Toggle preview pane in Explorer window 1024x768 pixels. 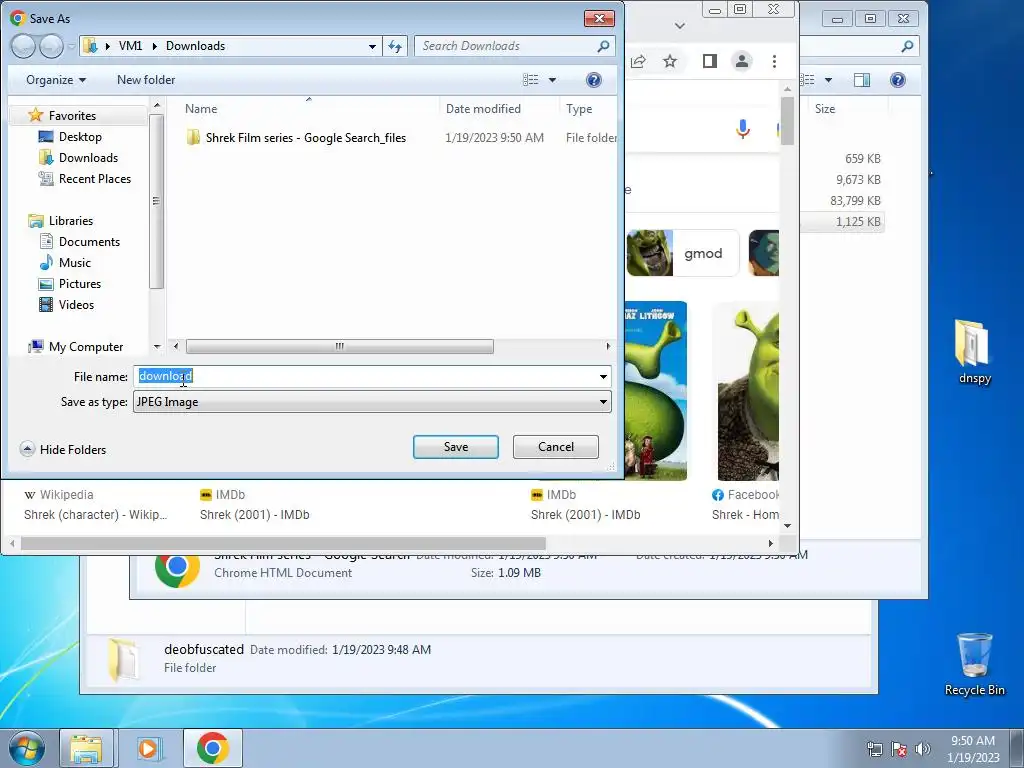(x=862, y=80)
